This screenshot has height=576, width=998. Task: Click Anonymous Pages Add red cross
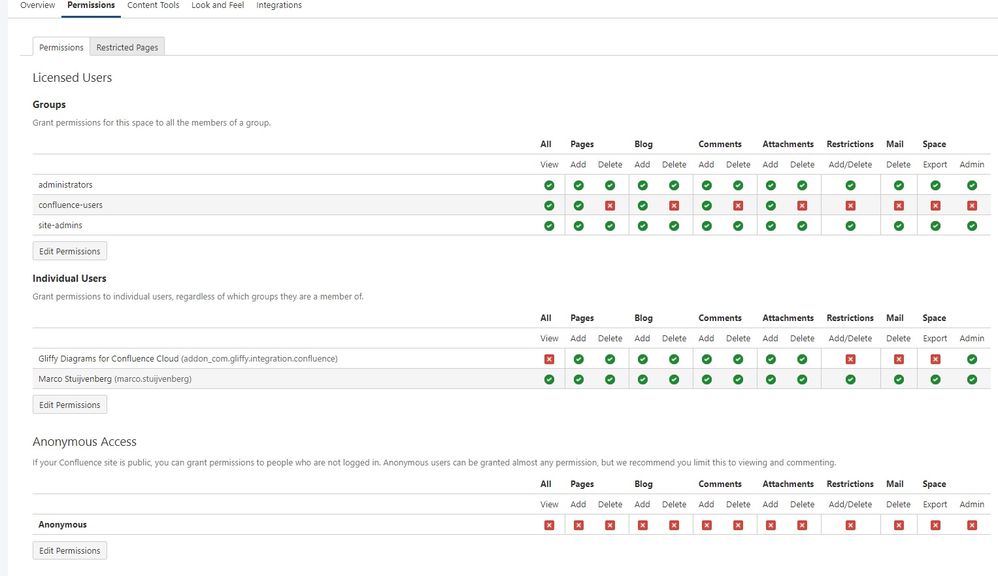579,525
